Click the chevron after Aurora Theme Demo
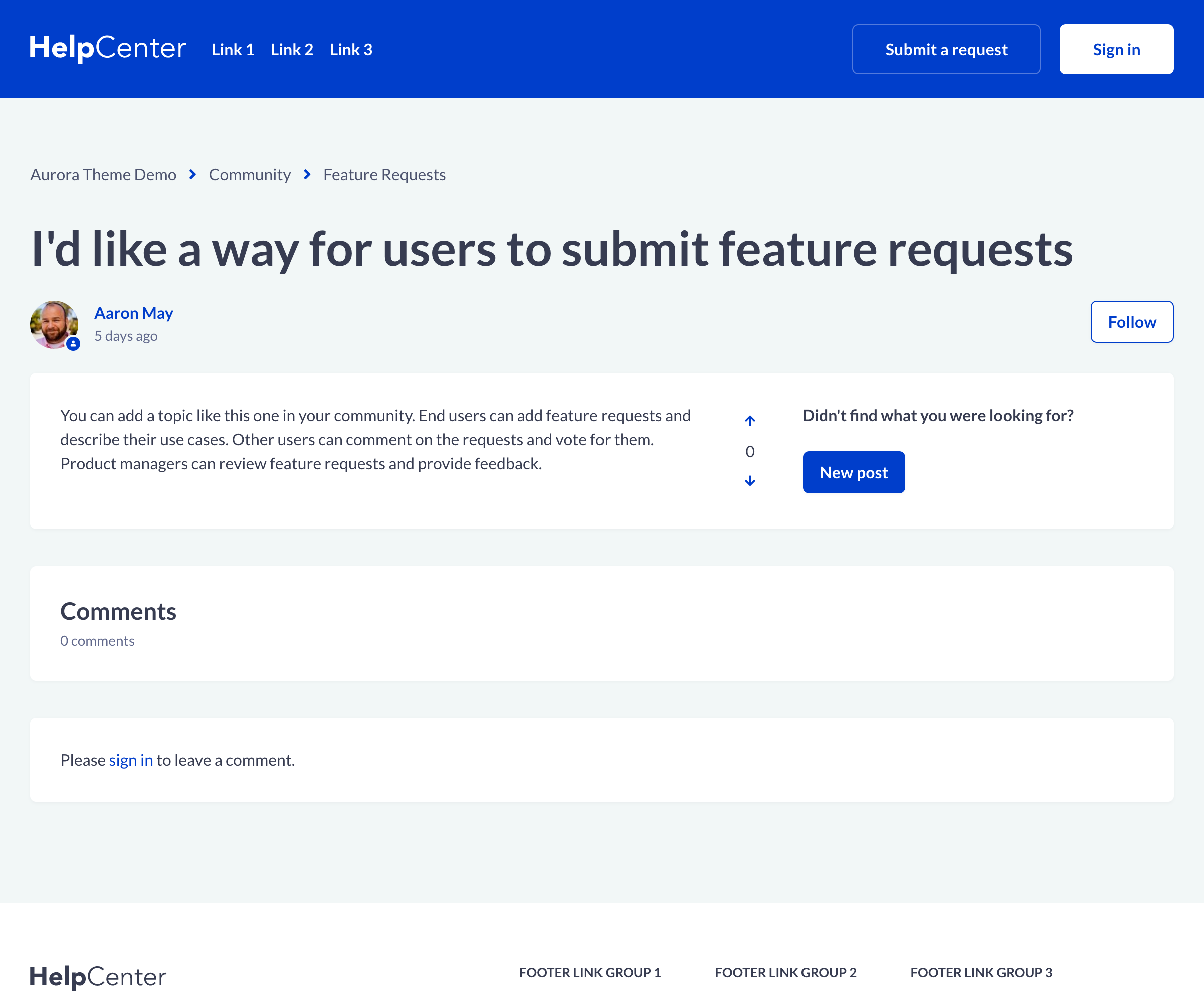The height and width of the screenshot is (1003, 1204). [192, 174]
